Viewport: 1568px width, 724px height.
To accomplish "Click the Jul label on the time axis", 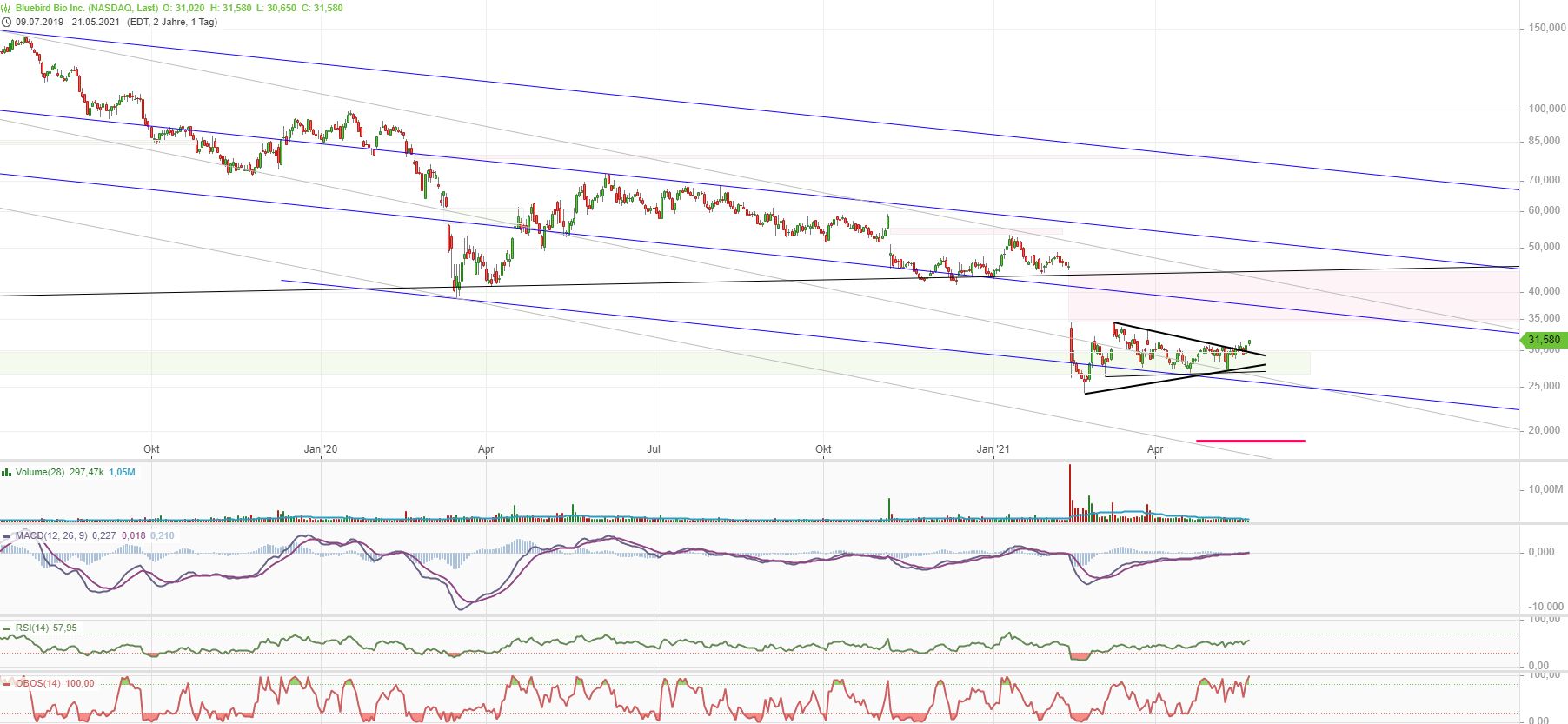I will [654, 449].
